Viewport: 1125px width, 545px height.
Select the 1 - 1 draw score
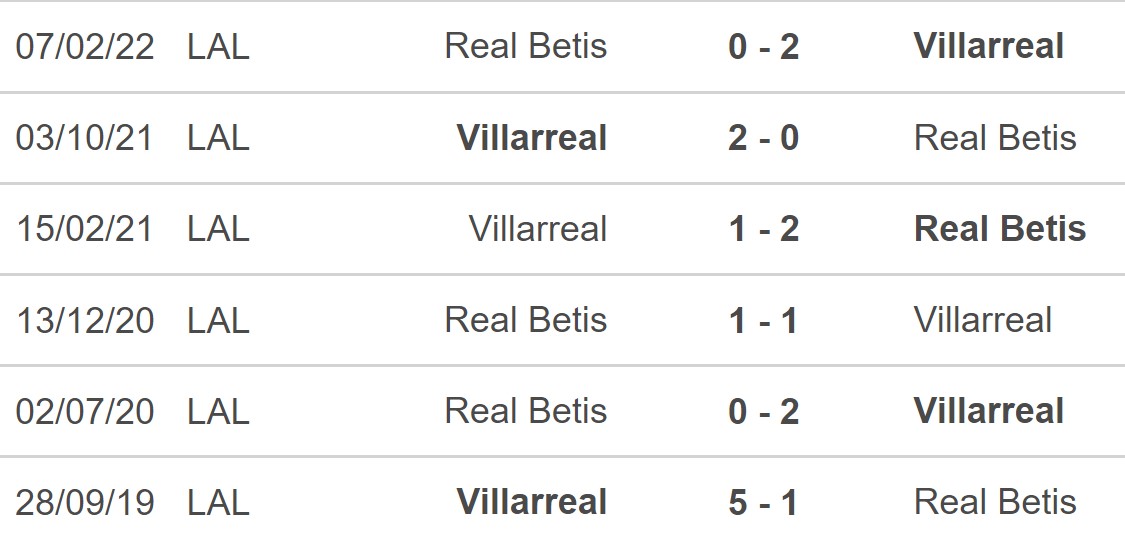point(763,320)
